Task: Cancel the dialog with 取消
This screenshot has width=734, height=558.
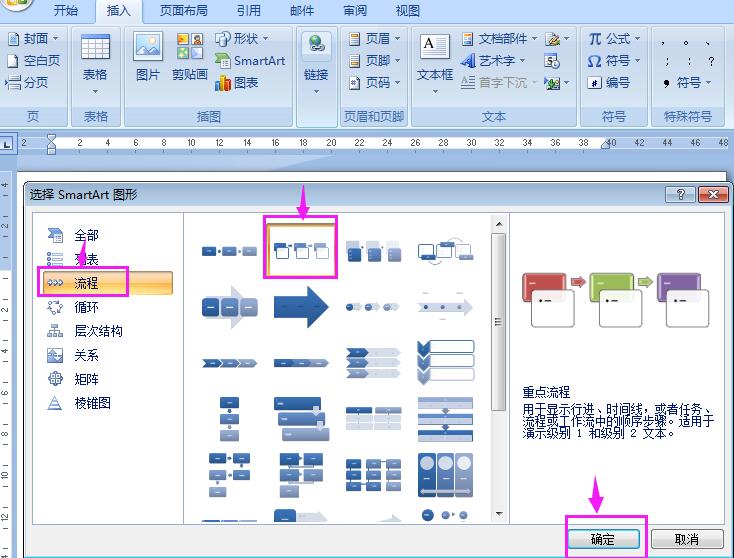Action: [687, 539]
